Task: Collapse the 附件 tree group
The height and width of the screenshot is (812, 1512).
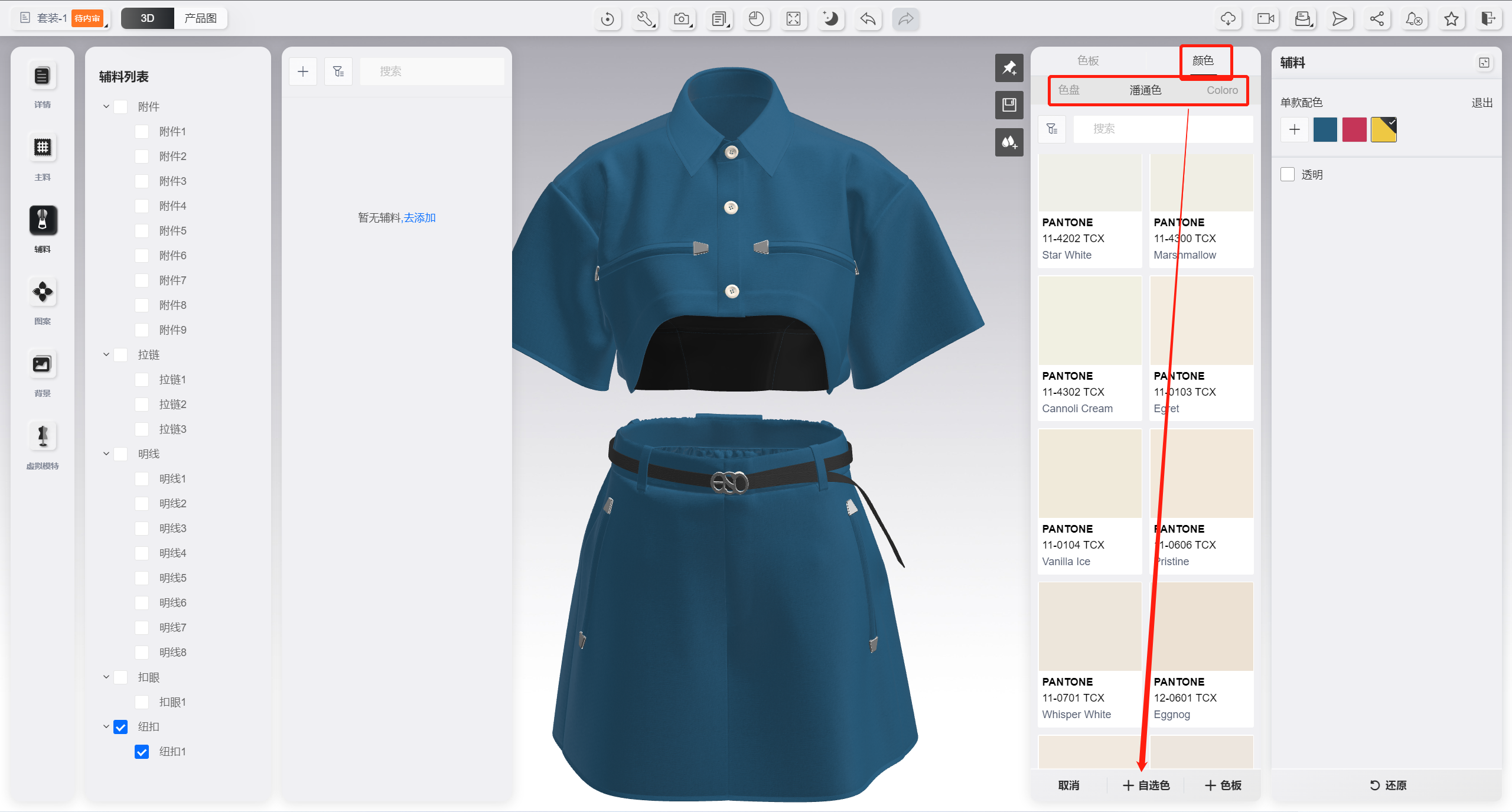Action: pos(106,107)
